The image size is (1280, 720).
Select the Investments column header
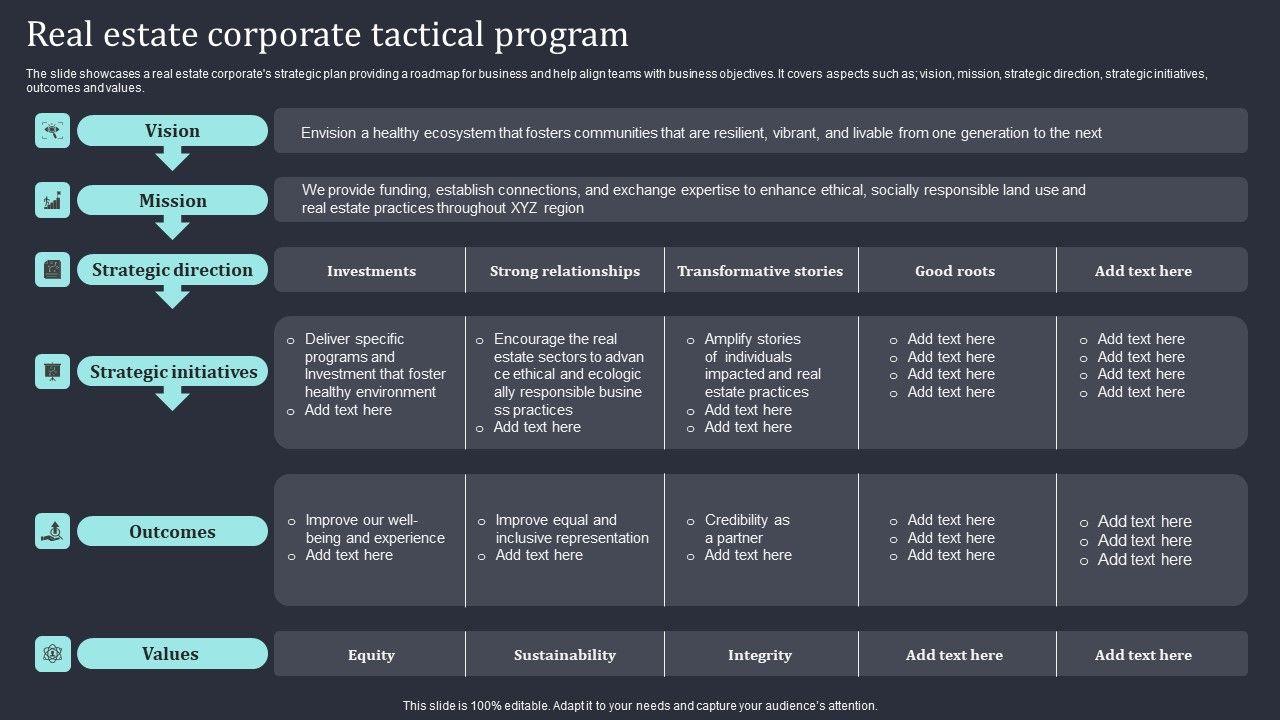(x=371, y=271)
